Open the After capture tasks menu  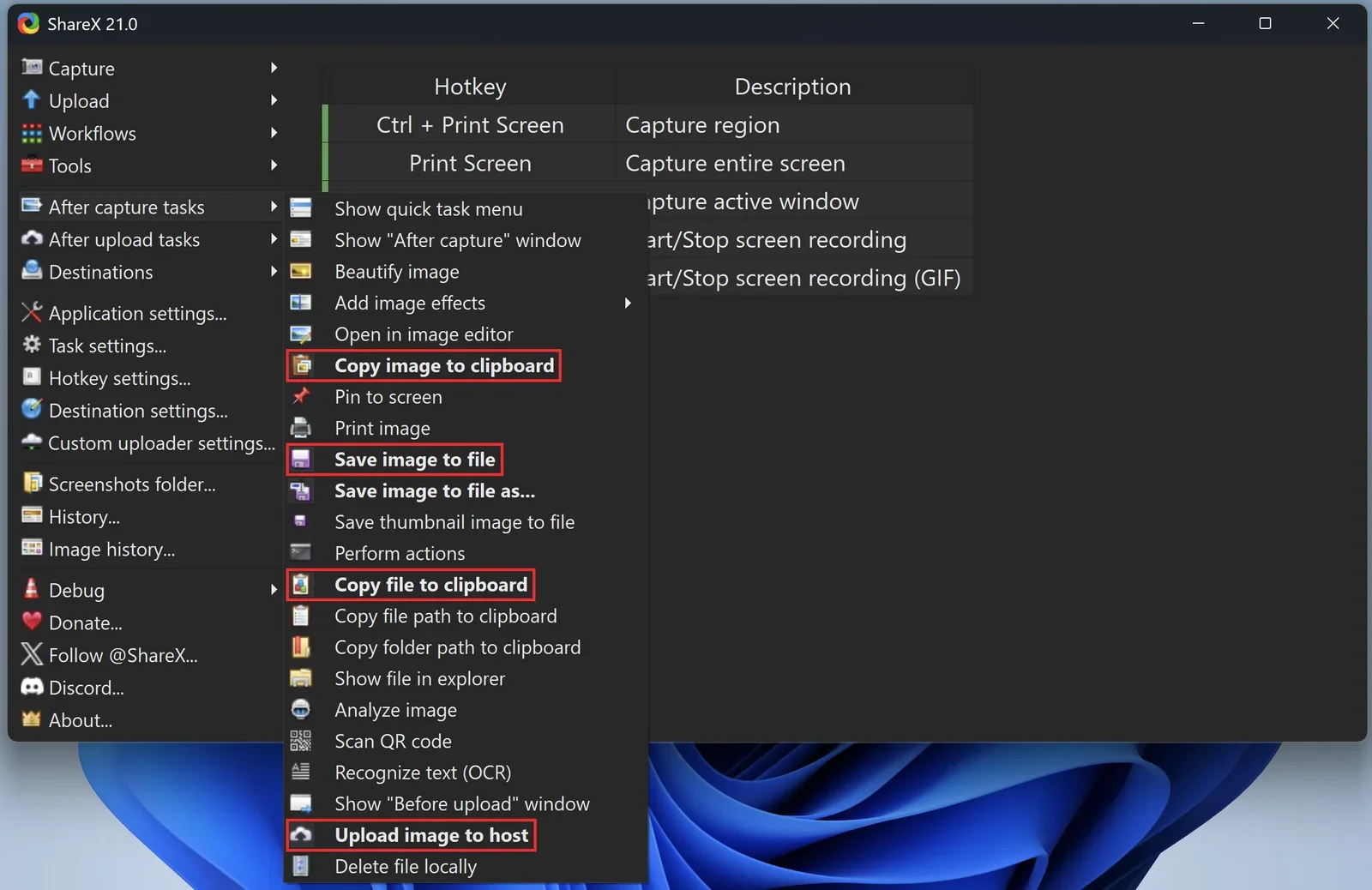coord(151,207)
